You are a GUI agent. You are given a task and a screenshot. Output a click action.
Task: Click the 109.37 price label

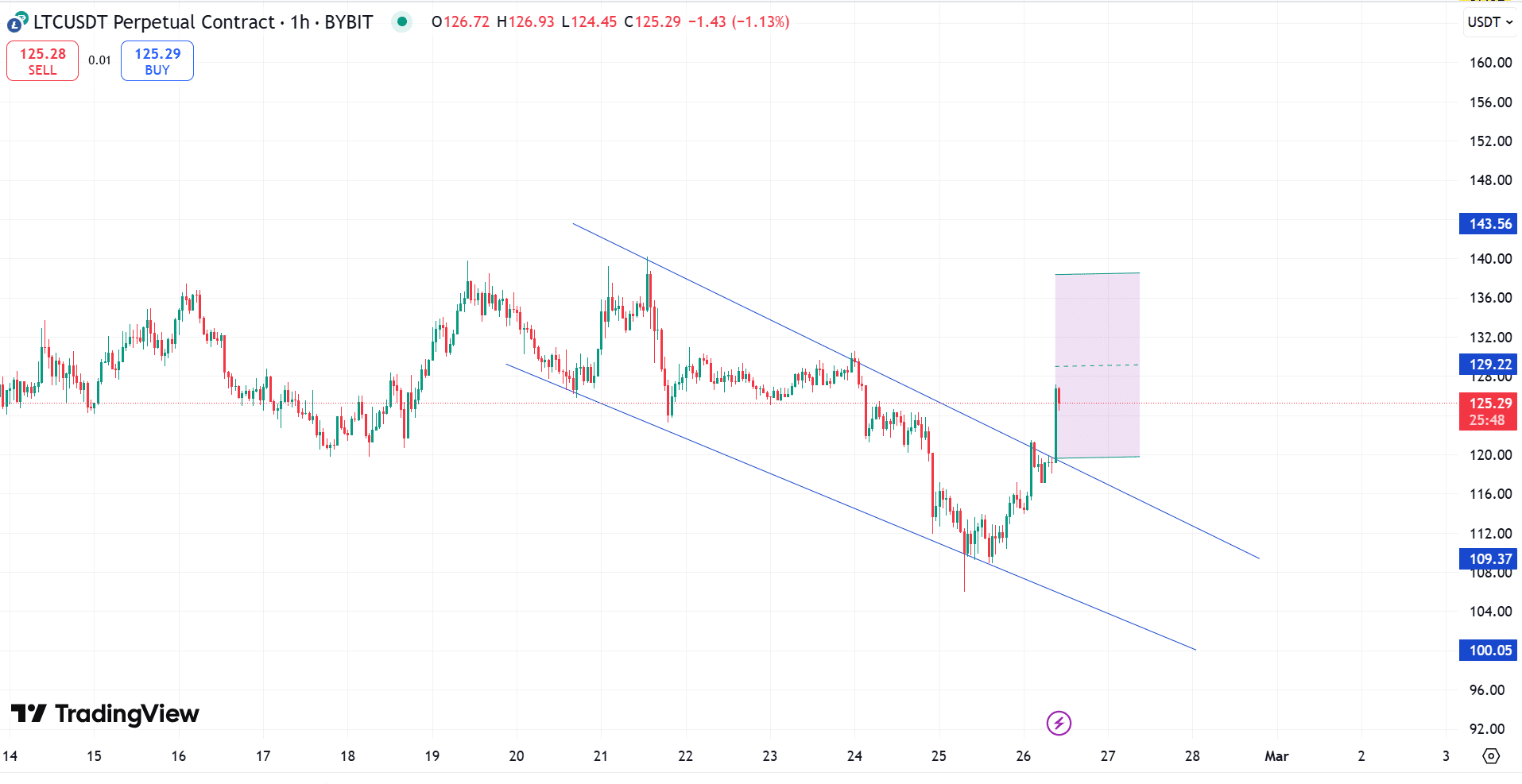1489,559
